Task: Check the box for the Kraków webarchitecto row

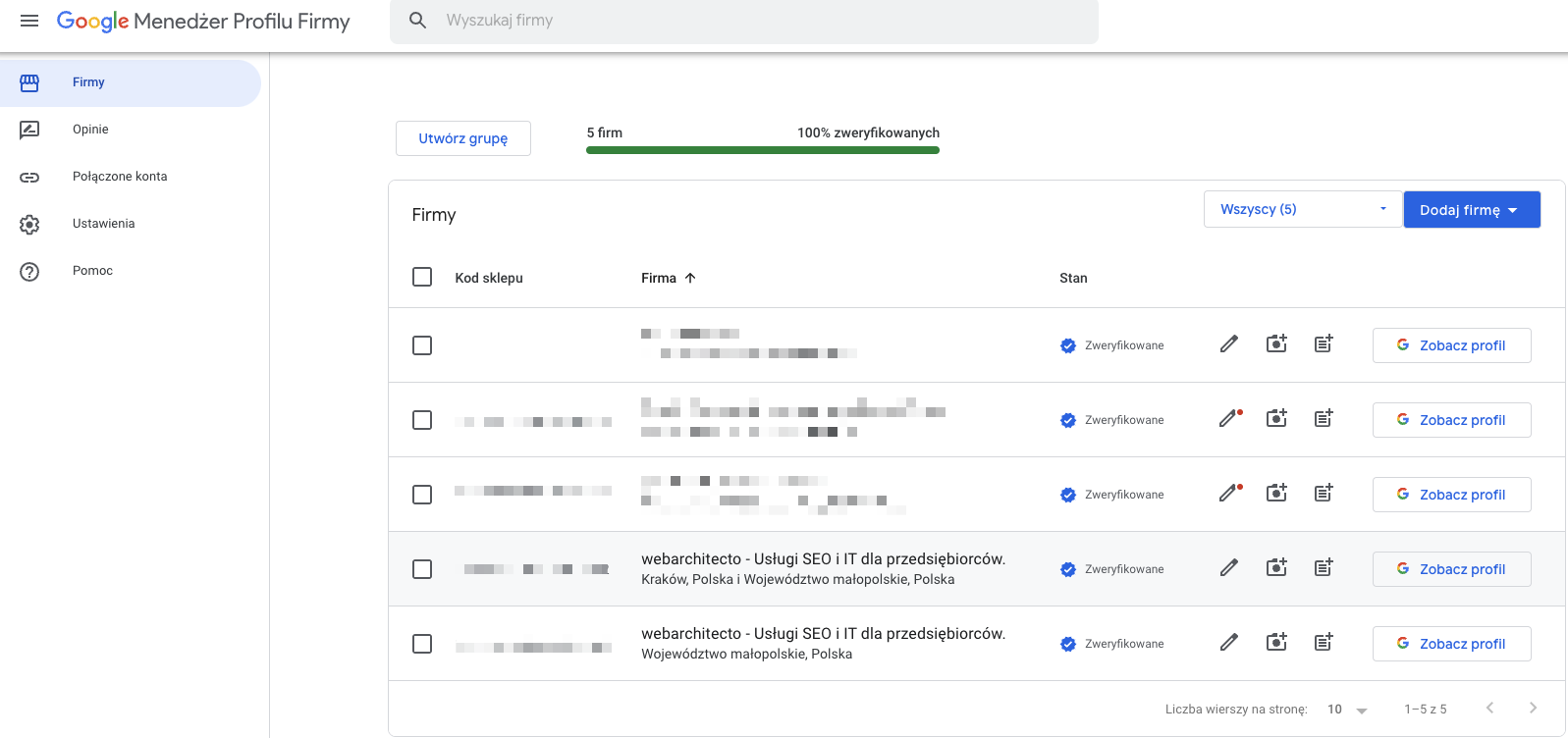Action: tap(422, 569)
